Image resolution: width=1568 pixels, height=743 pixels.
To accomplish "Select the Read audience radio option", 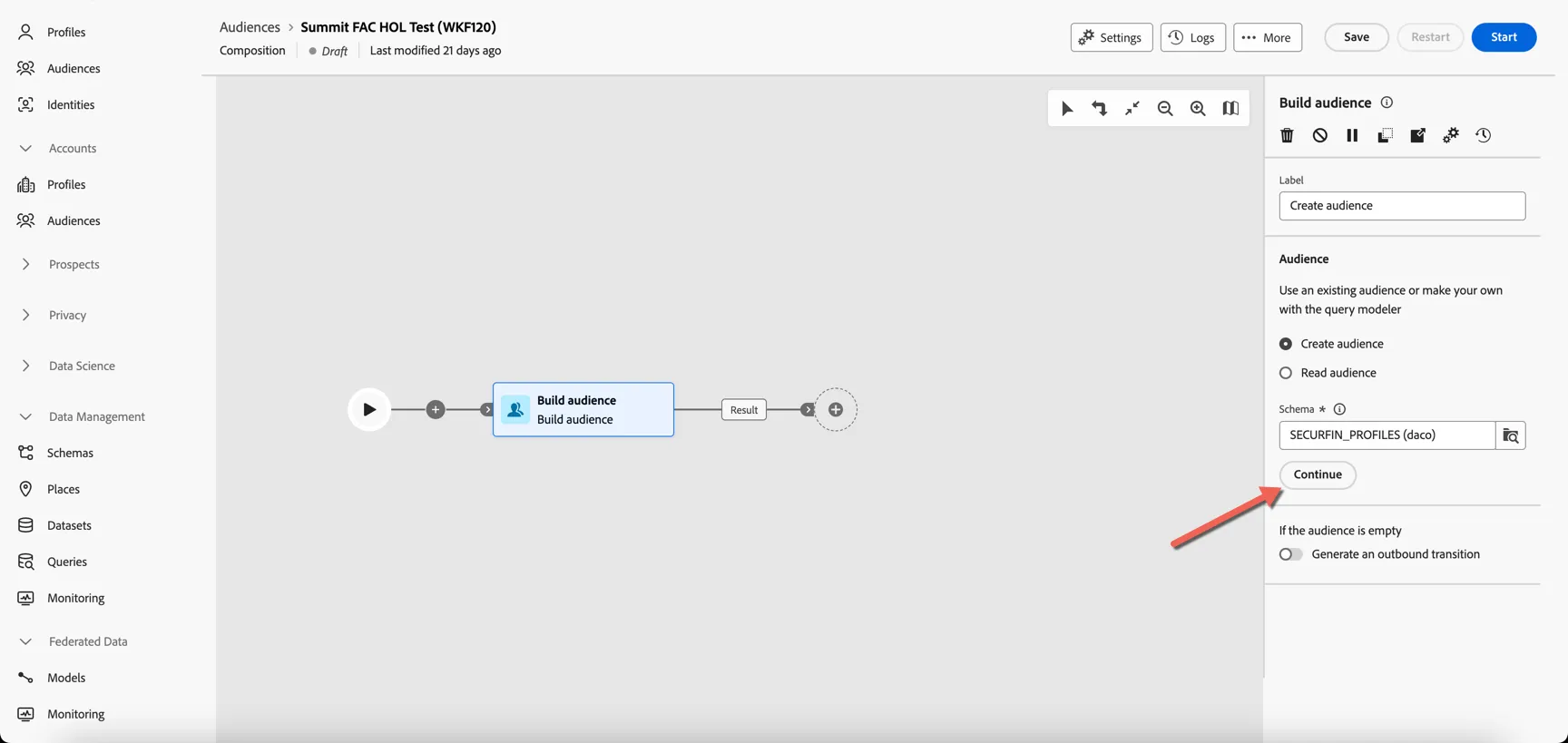I will tap(1286, 373).
